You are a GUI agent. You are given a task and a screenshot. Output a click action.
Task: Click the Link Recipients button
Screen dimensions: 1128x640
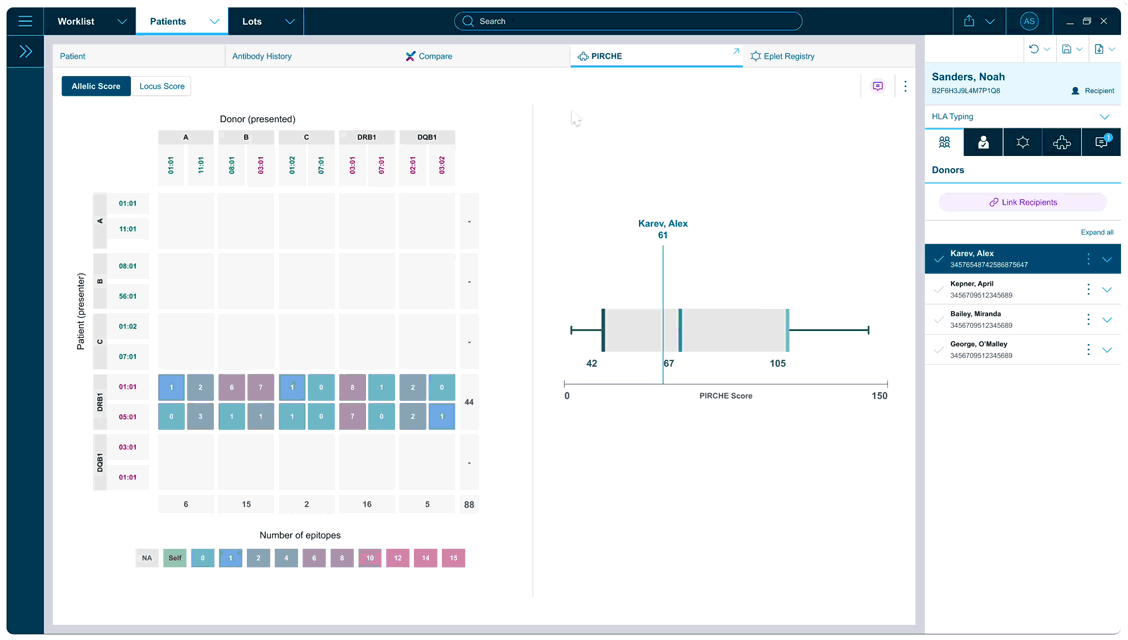(1022, 201)
